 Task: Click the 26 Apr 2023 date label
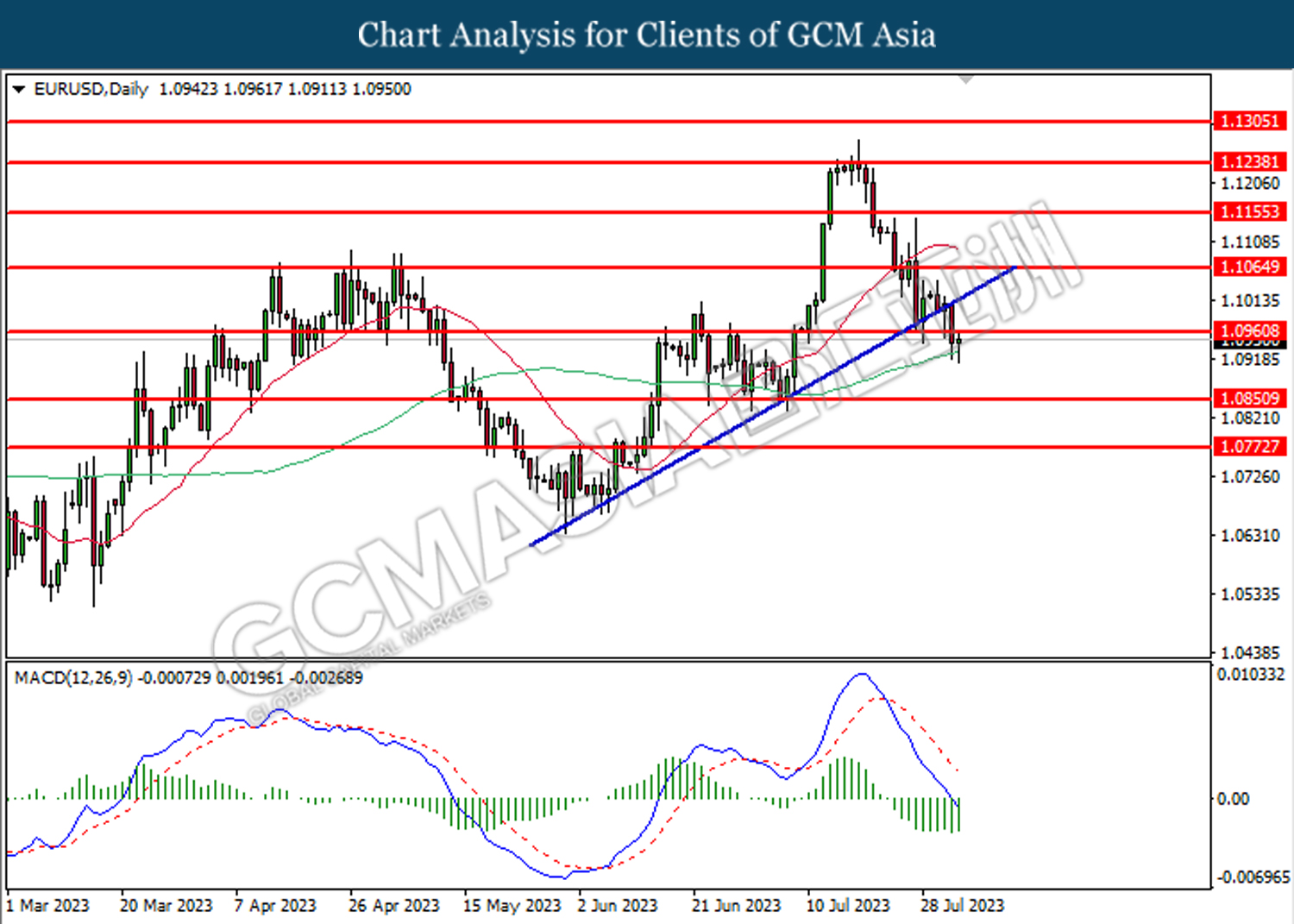[x=393, y=905]
